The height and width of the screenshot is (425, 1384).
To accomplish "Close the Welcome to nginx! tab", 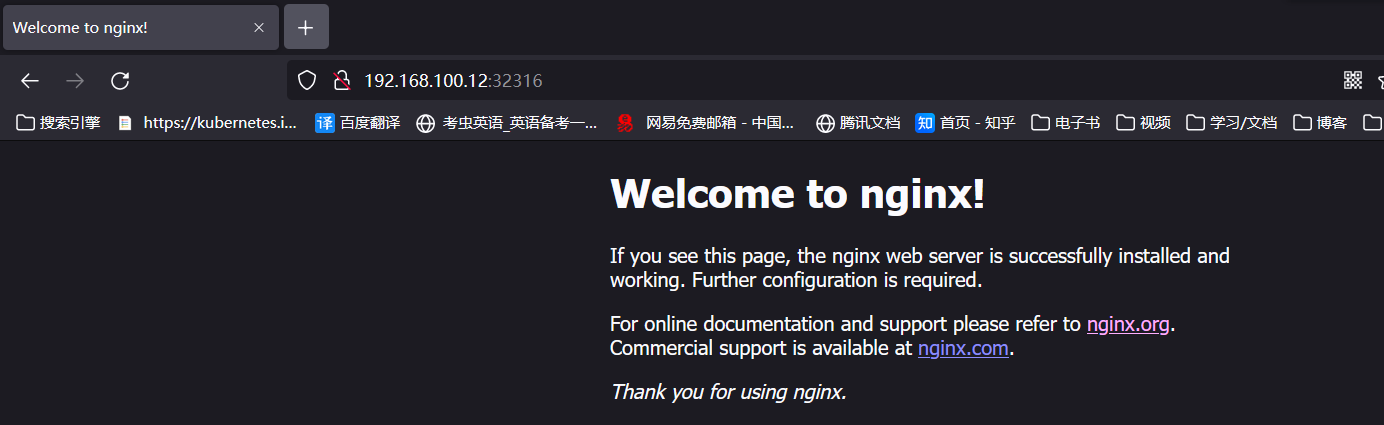I will click(x=259, y=27).
